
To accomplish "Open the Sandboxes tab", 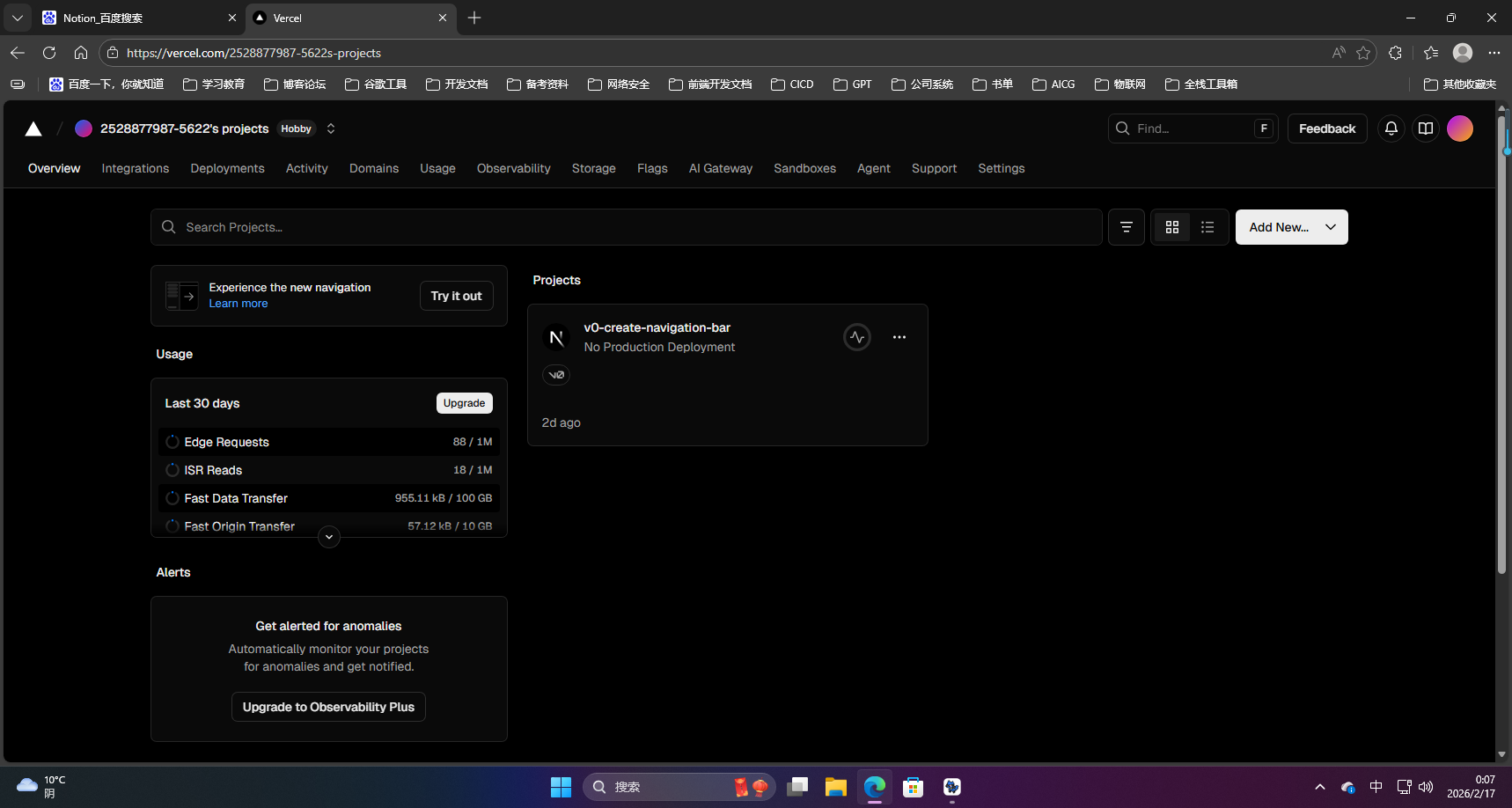I will pyautogui.click(x=805, y=168).
